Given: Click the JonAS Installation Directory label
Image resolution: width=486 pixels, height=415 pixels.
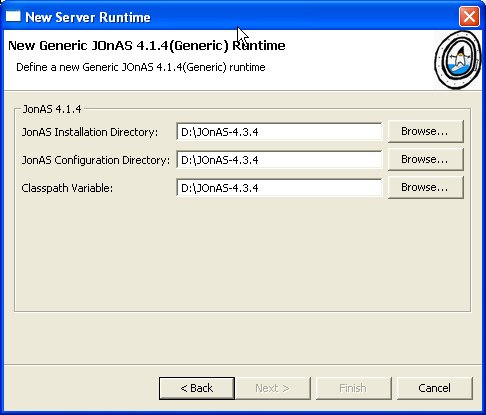Looking at the screenshot, I should coord(90,132).
